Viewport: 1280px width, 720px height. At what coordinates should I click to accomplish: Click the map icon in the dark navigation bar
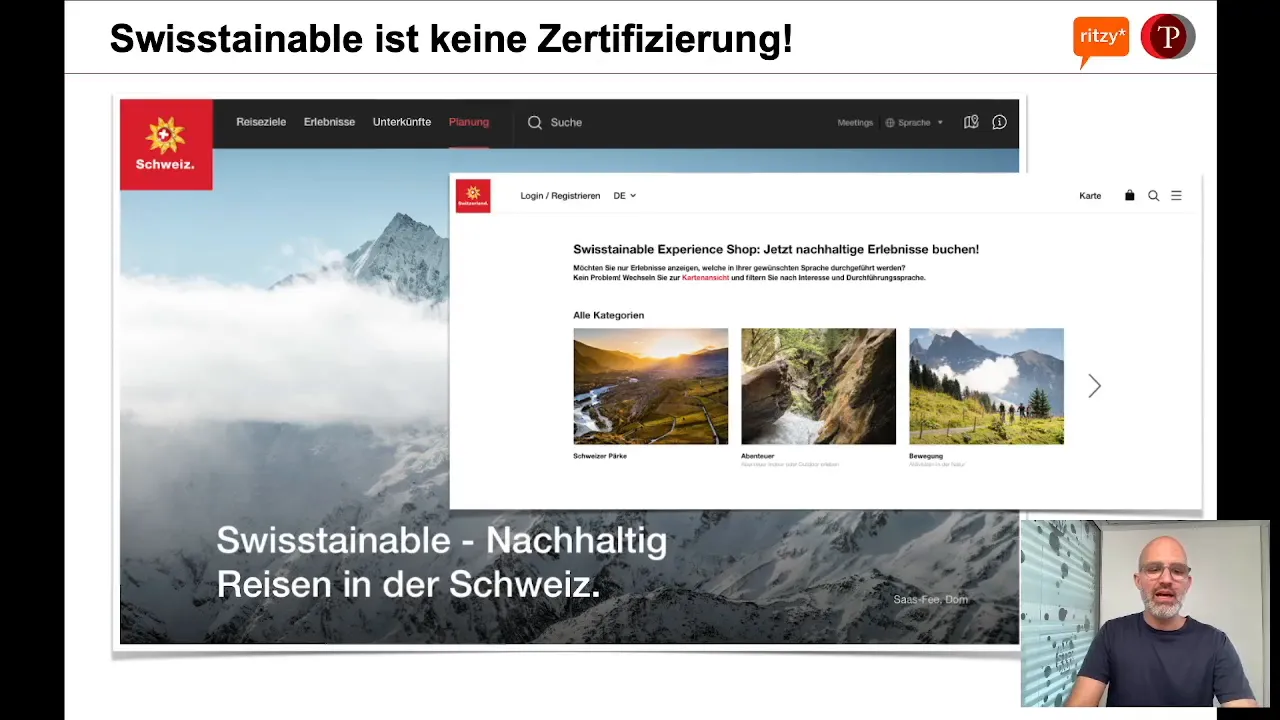tap(970, 122)
